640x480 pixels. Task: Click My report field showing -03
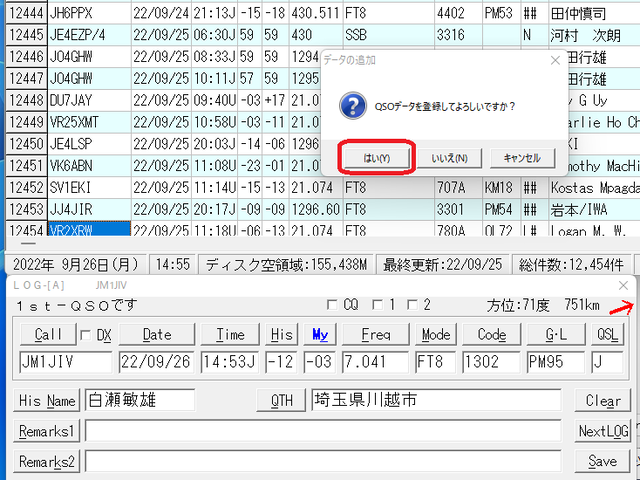(x=320, y=362)
